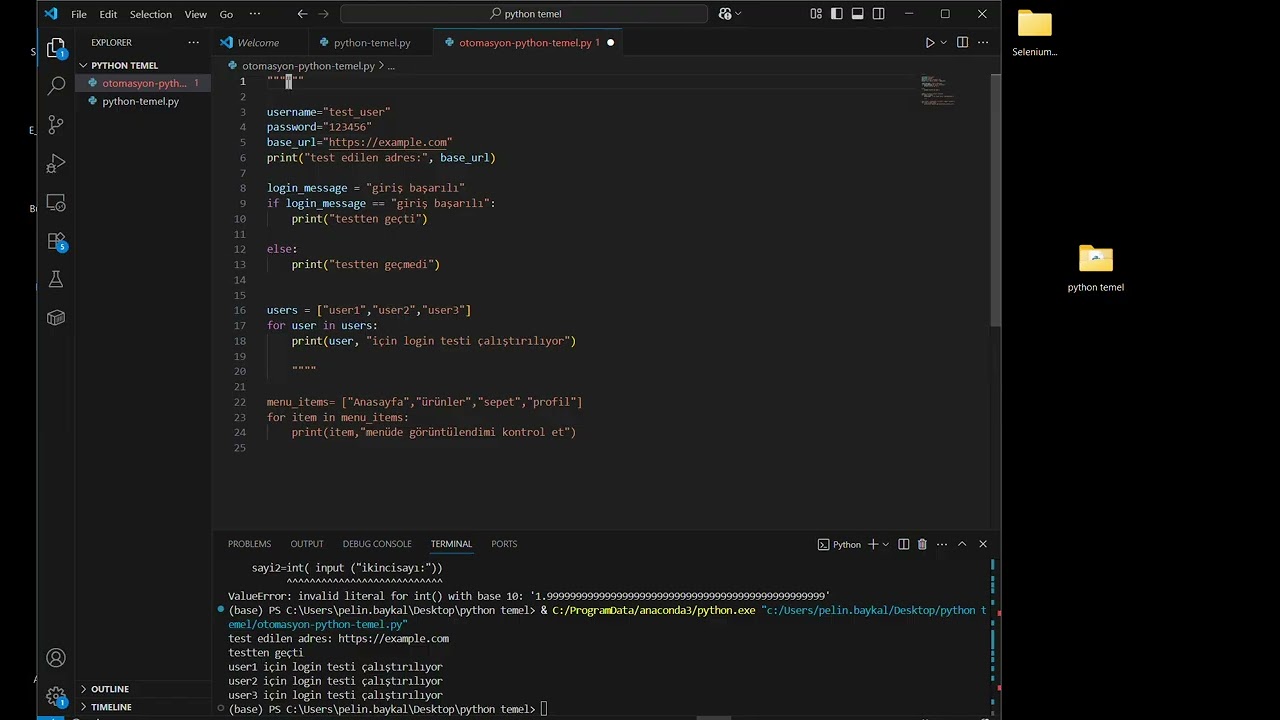Select the Python terminal profile label
The width and height of the screenshot is (1280, 720).
click(839, 544)
